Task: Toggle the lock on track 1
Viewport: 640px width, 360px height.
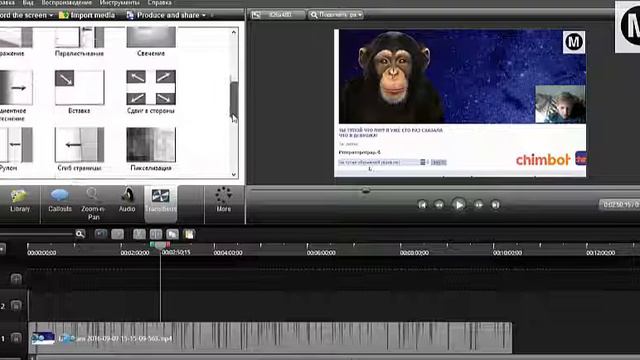Action: (16, 338)
